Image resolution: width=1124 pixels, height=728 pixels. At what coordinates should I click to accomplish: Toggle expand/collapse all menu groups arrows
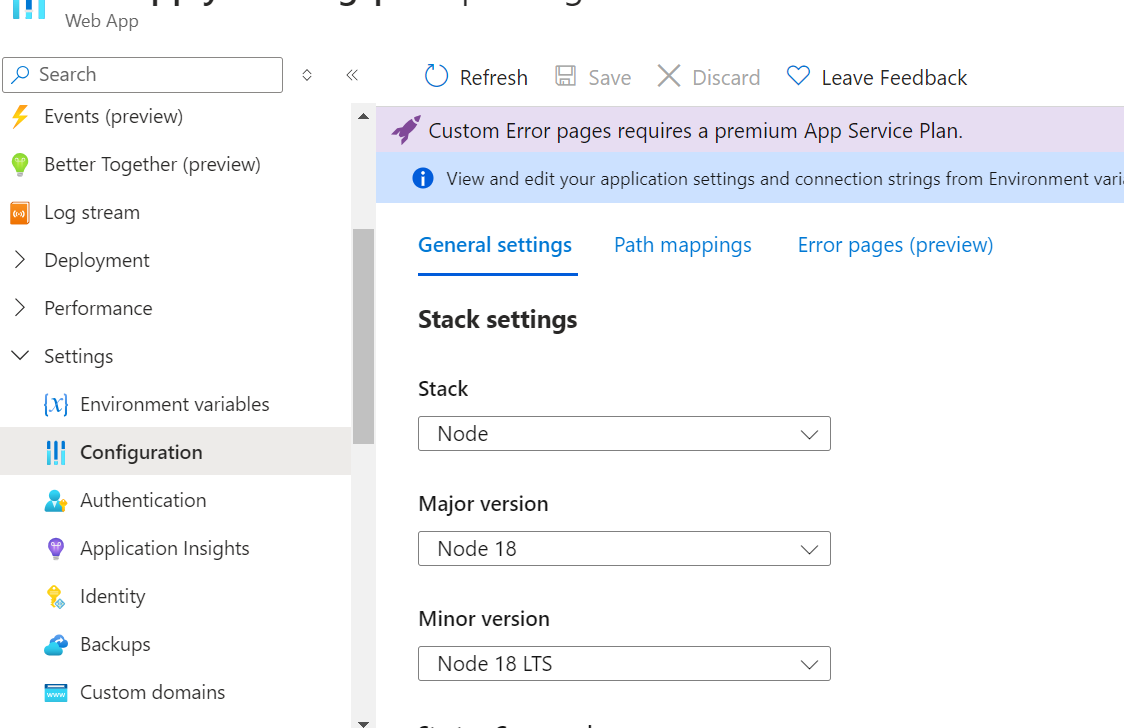pyautogui.click(x=307, y=75)
